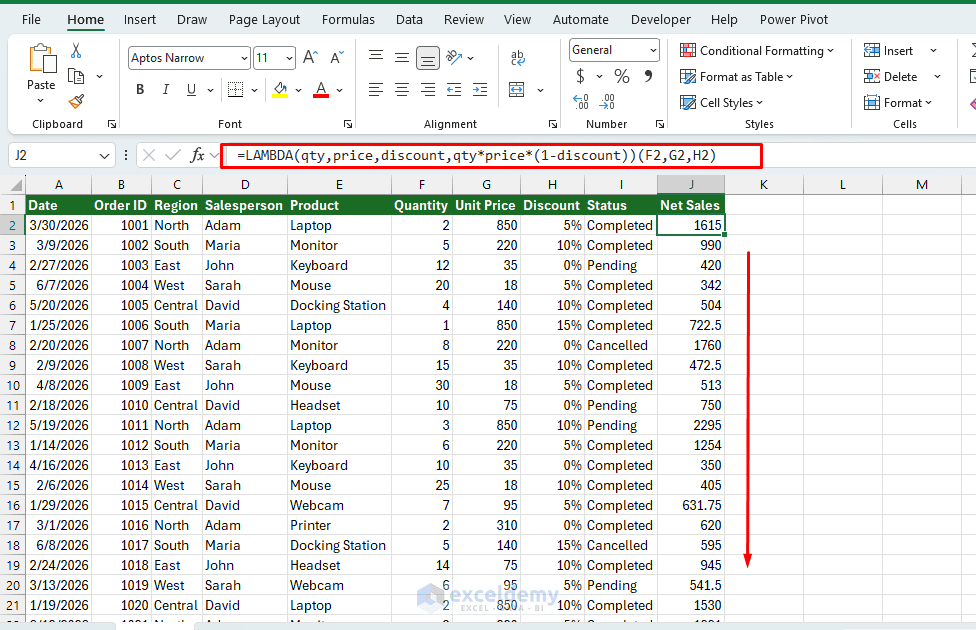Screen dimensions: 976x630
Task: Select the cell containing 'Docking Station' in row 6
Action: pyautogui.click(x=339, y=306)
